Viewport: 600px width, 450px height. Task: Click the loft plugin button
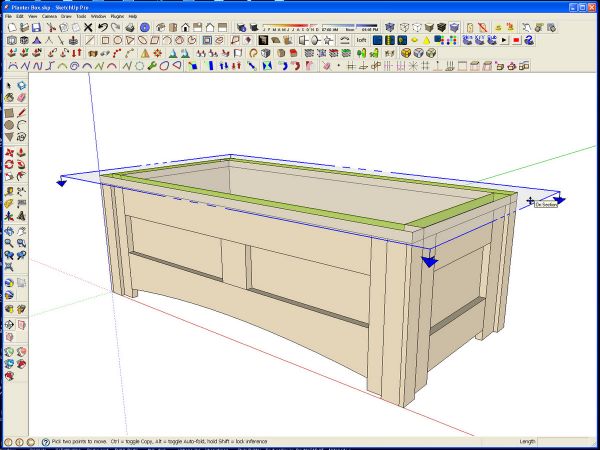coord(361,40)
